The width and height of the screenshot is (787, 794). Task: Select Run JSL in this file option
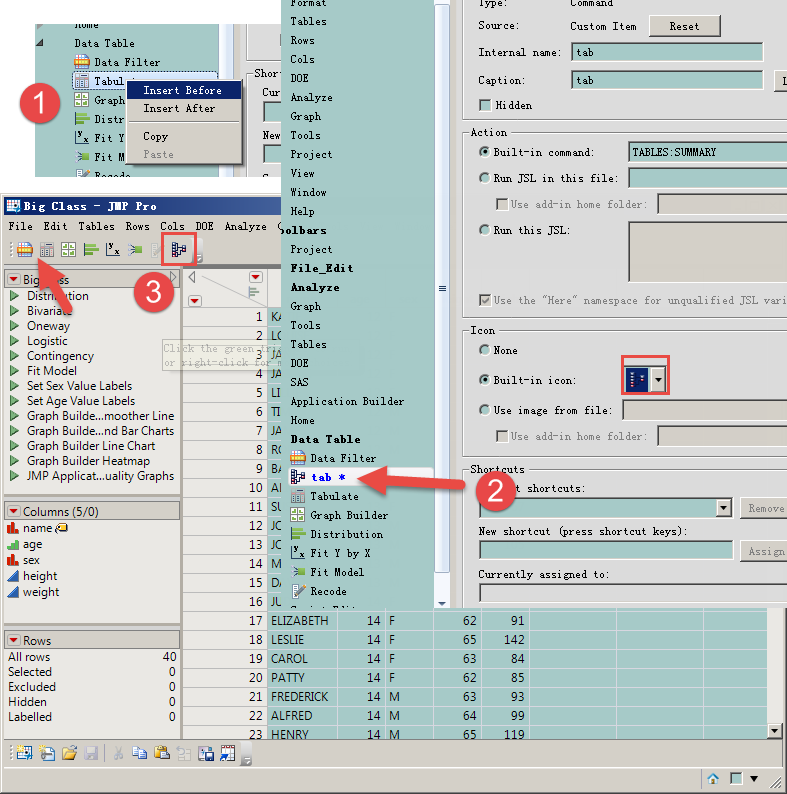[485, 178]
